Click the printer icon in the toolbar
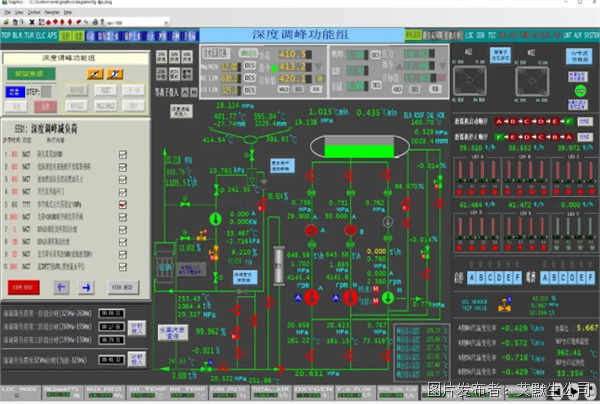Viewport: 600px width, 404px height. pos(95,23)
